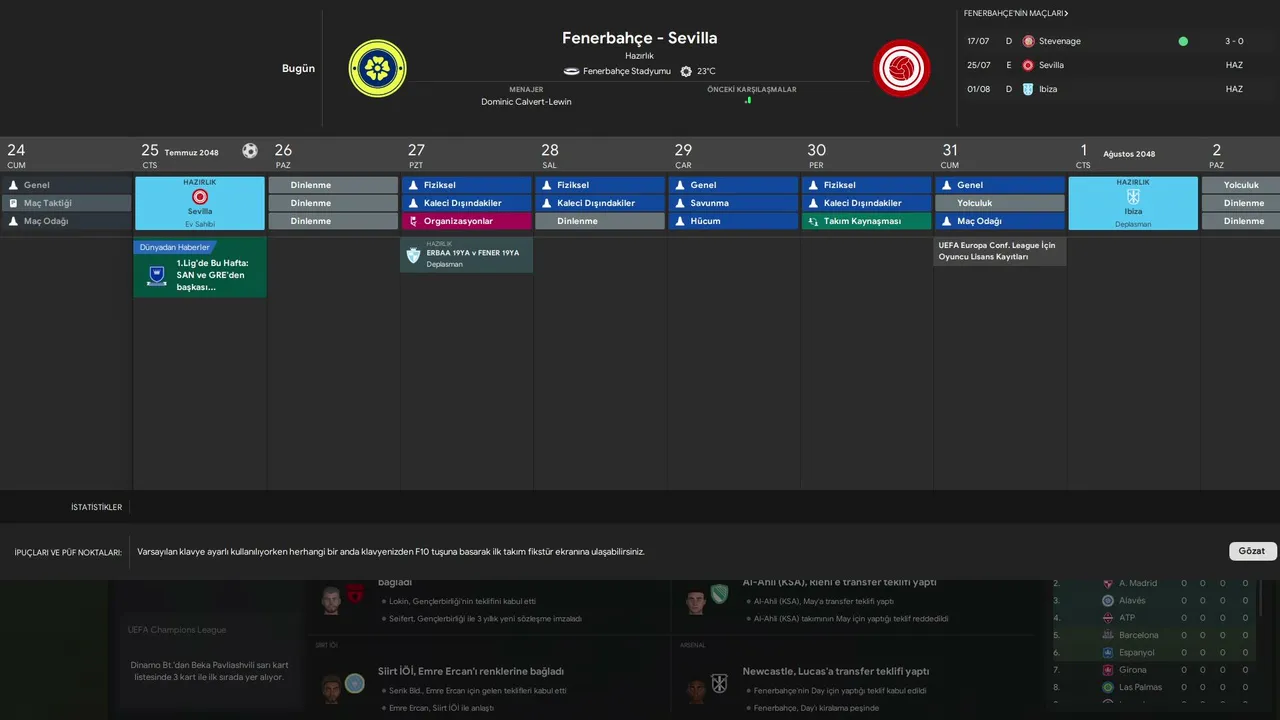This screenshot has width=1280, height=720.
Task: Click the sun weather icon next to 23°C
Action: click(686, 71)
